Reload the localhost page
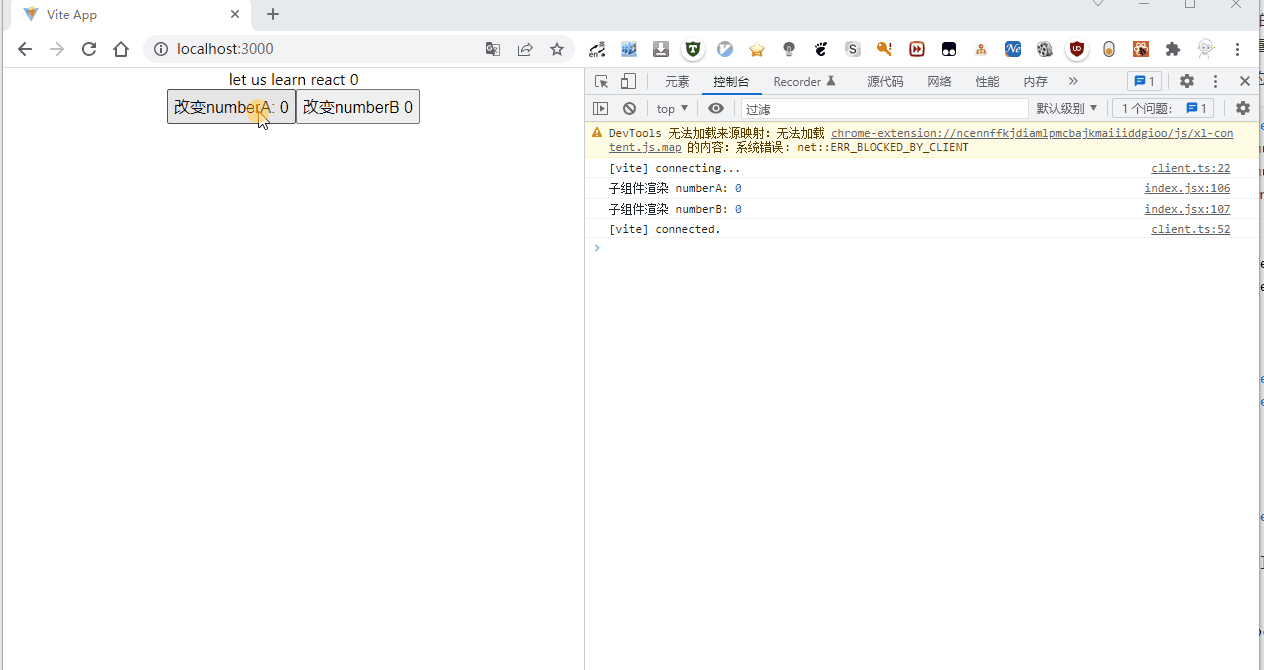This screenshot has height=670, width=1264. click(89, 49)
